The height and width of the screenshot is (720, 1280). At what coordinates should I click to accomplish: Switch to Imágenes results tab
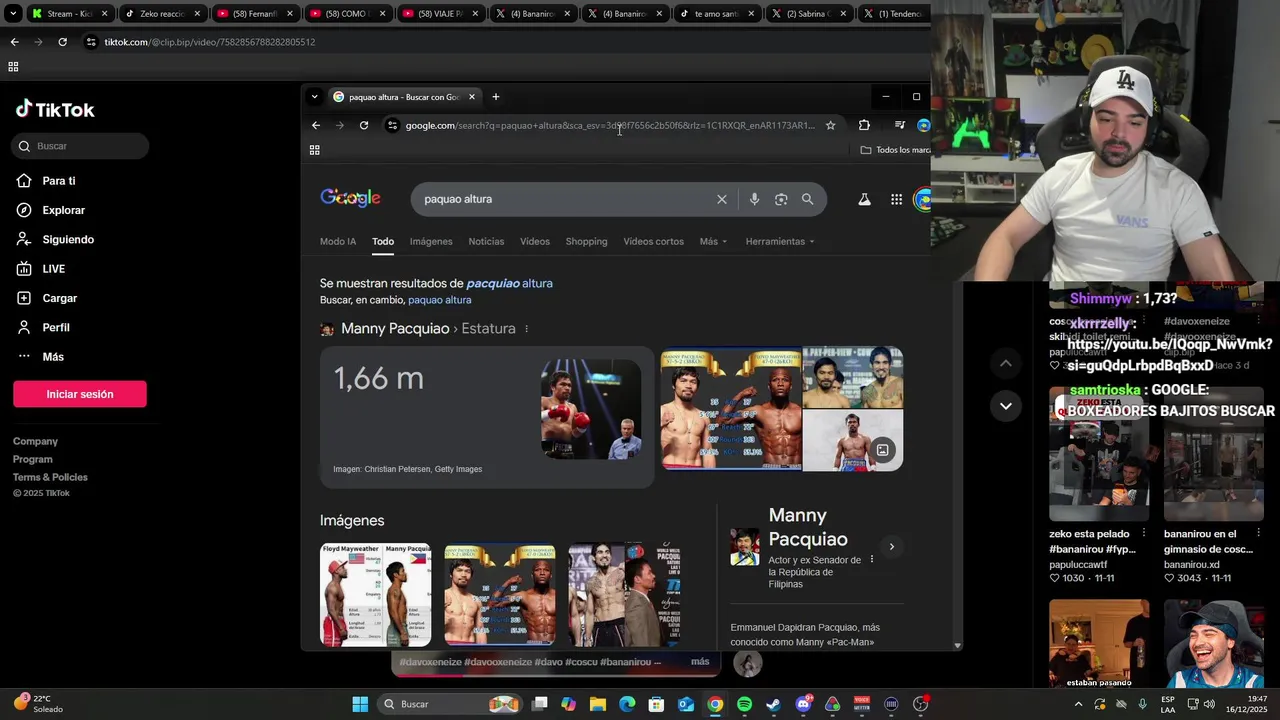[x=431, y=241]
